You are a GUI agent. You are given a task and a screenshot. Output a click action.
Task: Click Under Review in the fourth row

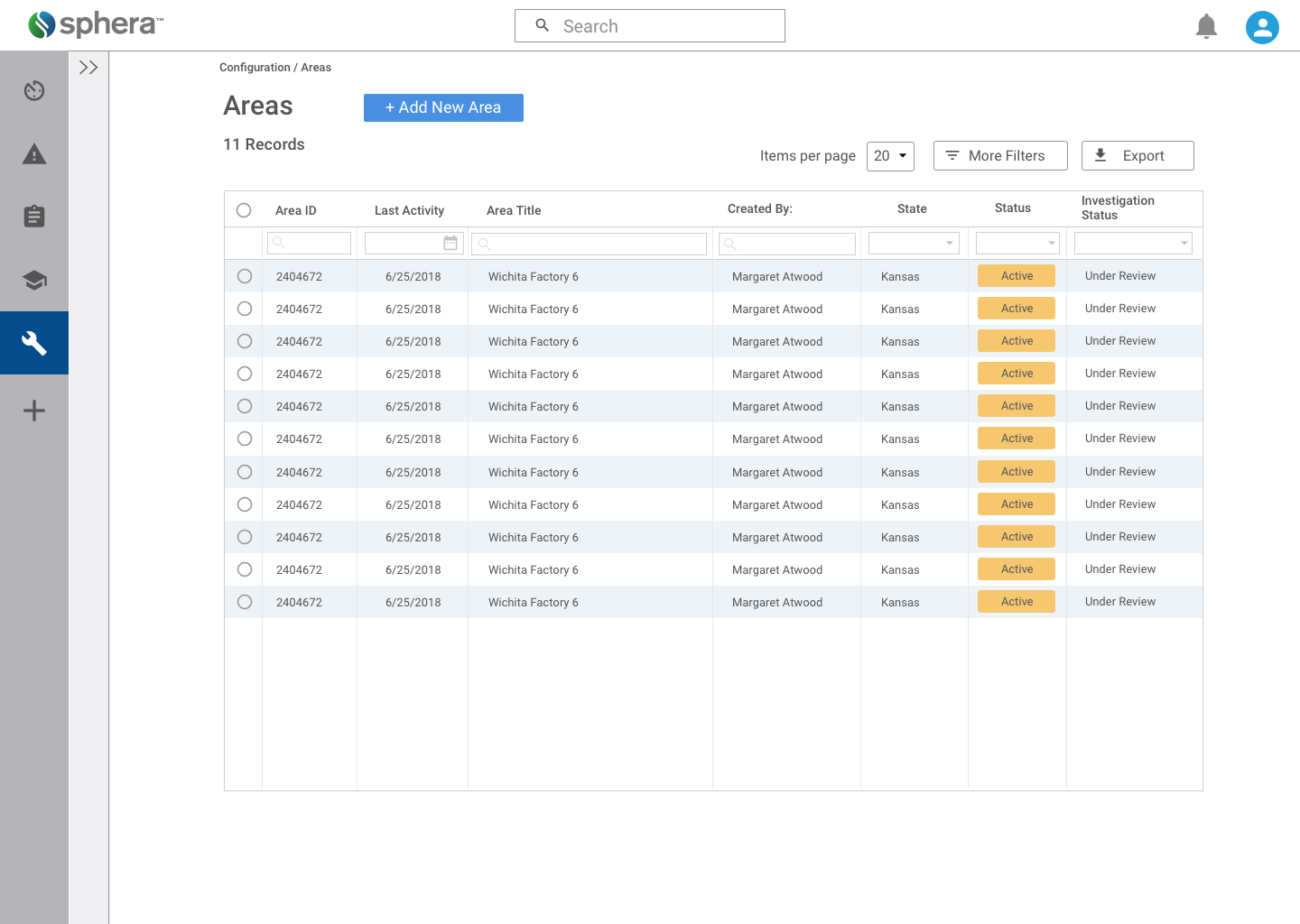(1120, 374)
